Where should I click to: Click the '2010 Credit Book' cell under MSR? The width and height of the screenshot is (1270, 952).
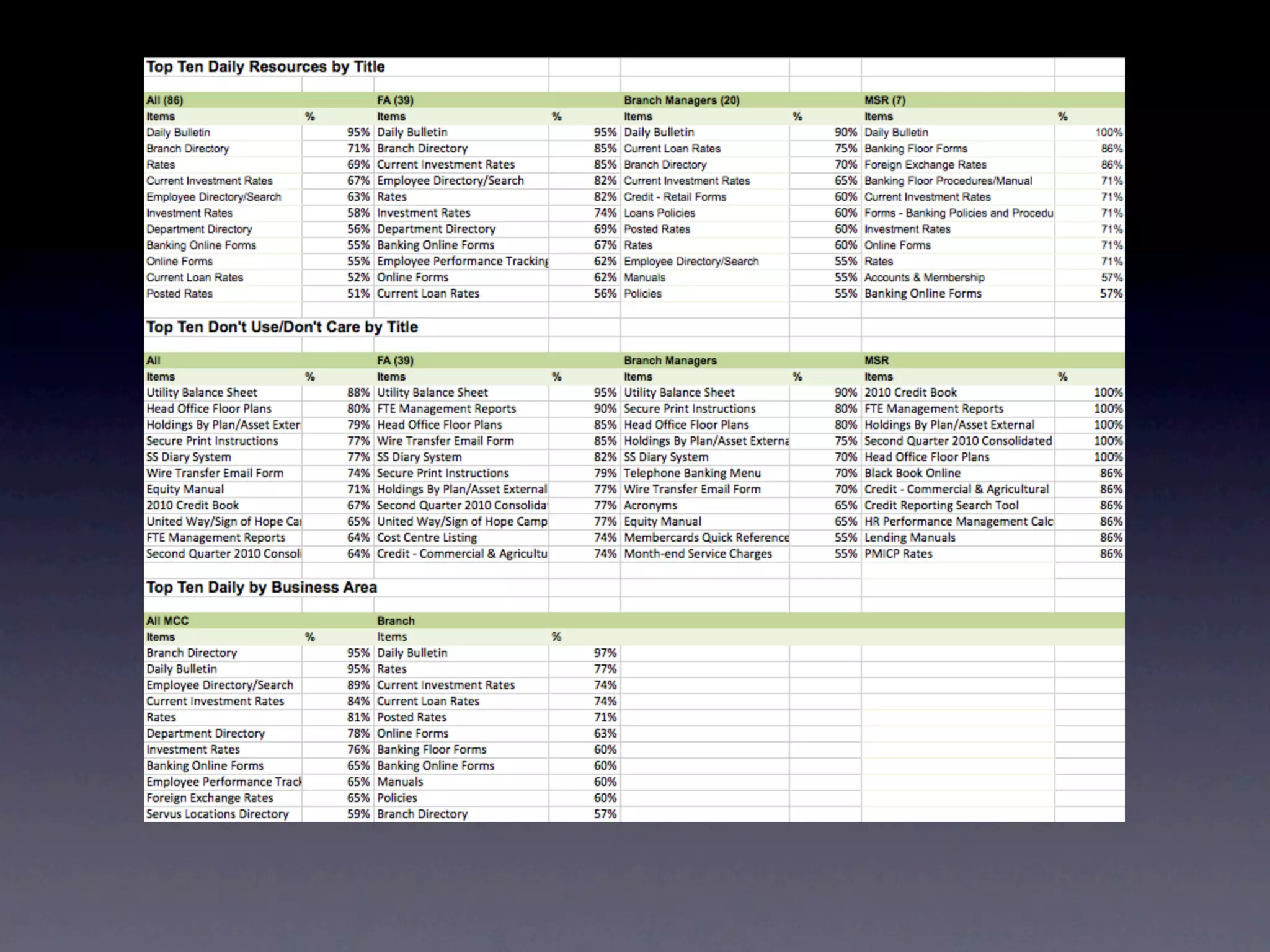click(x=910, y=393)
